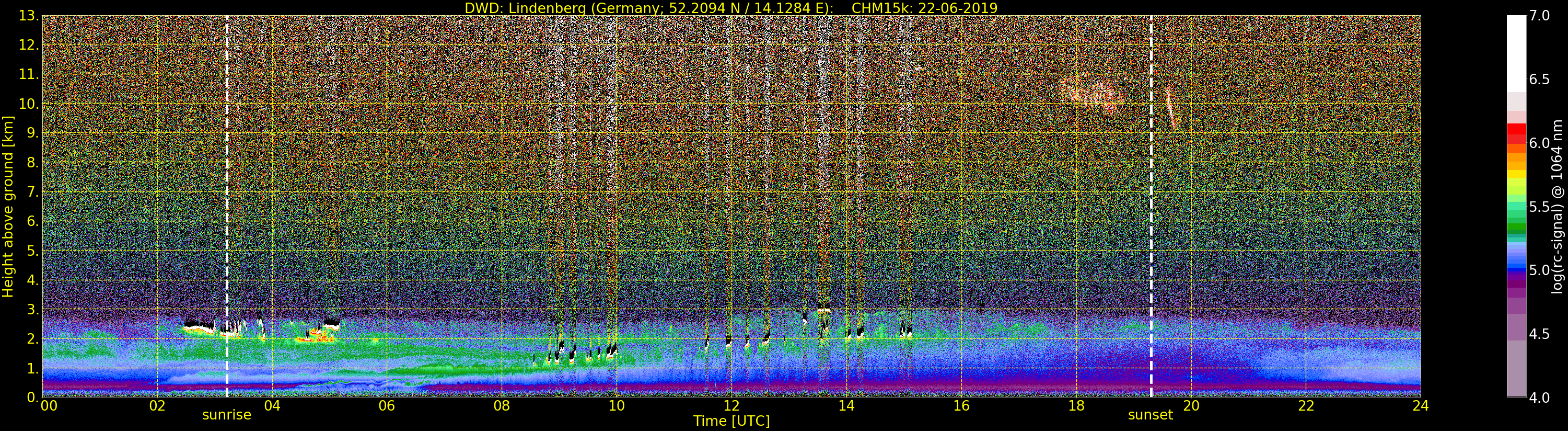Click the '5.' height axis tick label
The image size is (1568, 431).
[x=33, y=251]
